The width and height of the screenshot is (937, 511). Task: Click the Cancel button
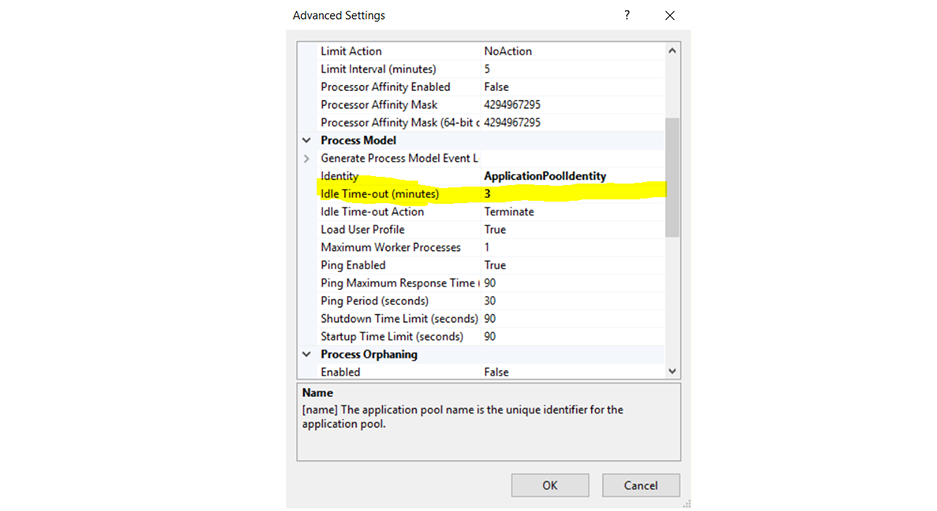tap(641, 485)
